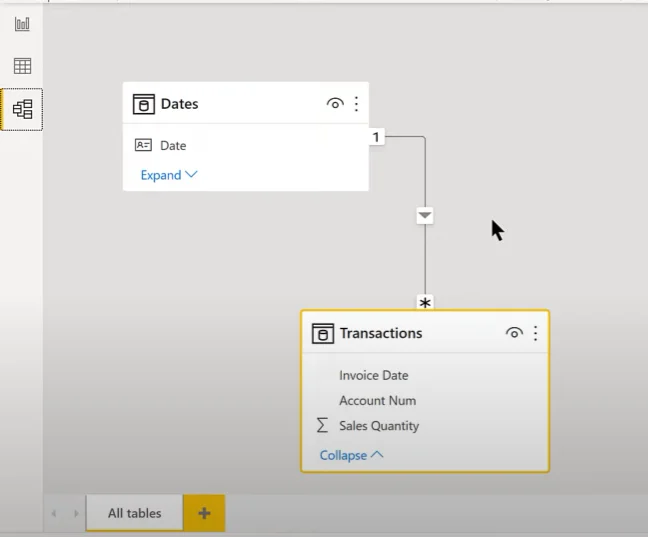
Task: Select the Invoice Date field
Action: click(x=425, y=375)
